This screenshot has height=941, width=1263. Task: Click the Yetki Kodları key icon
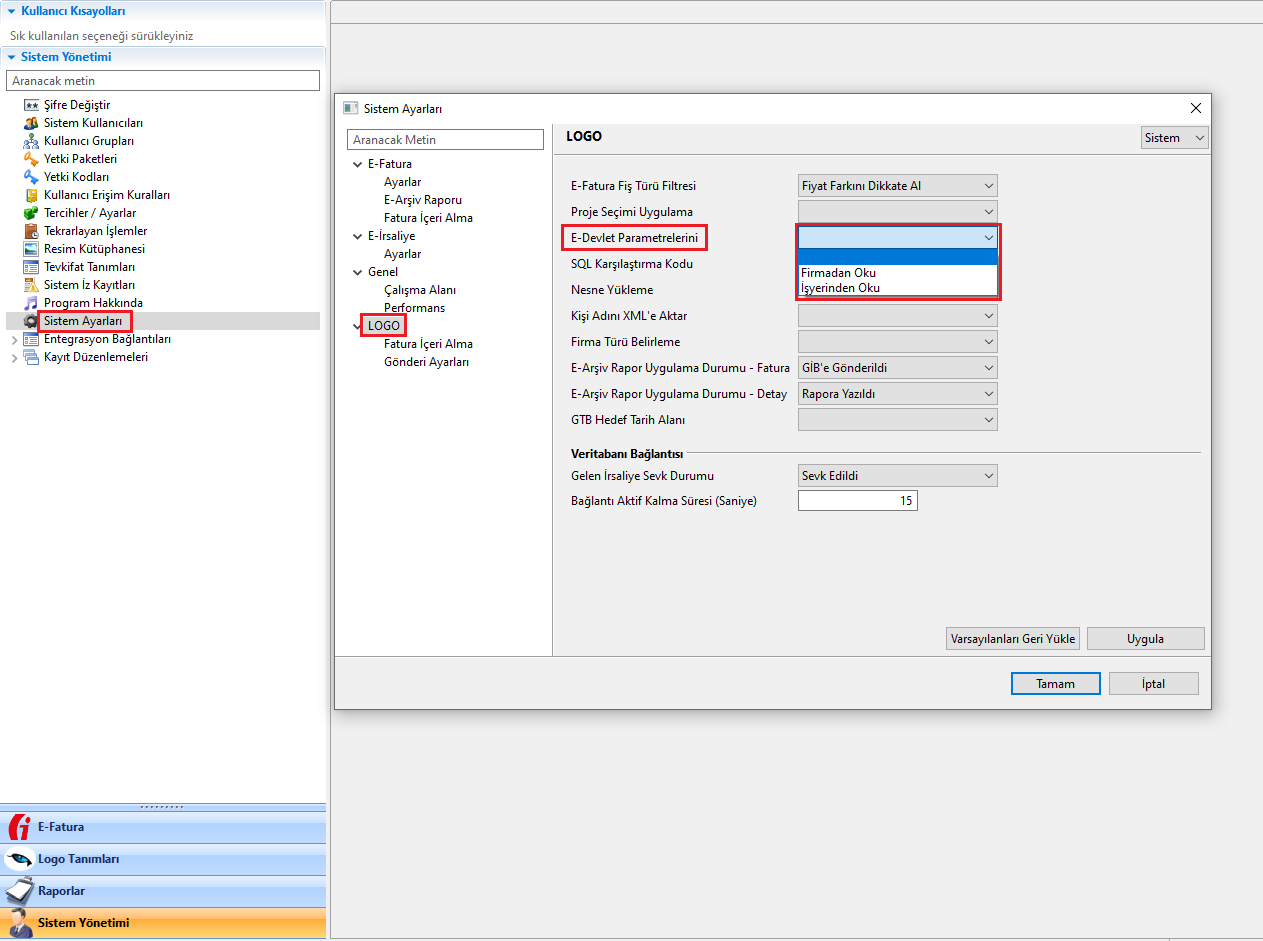coord(31,177)
